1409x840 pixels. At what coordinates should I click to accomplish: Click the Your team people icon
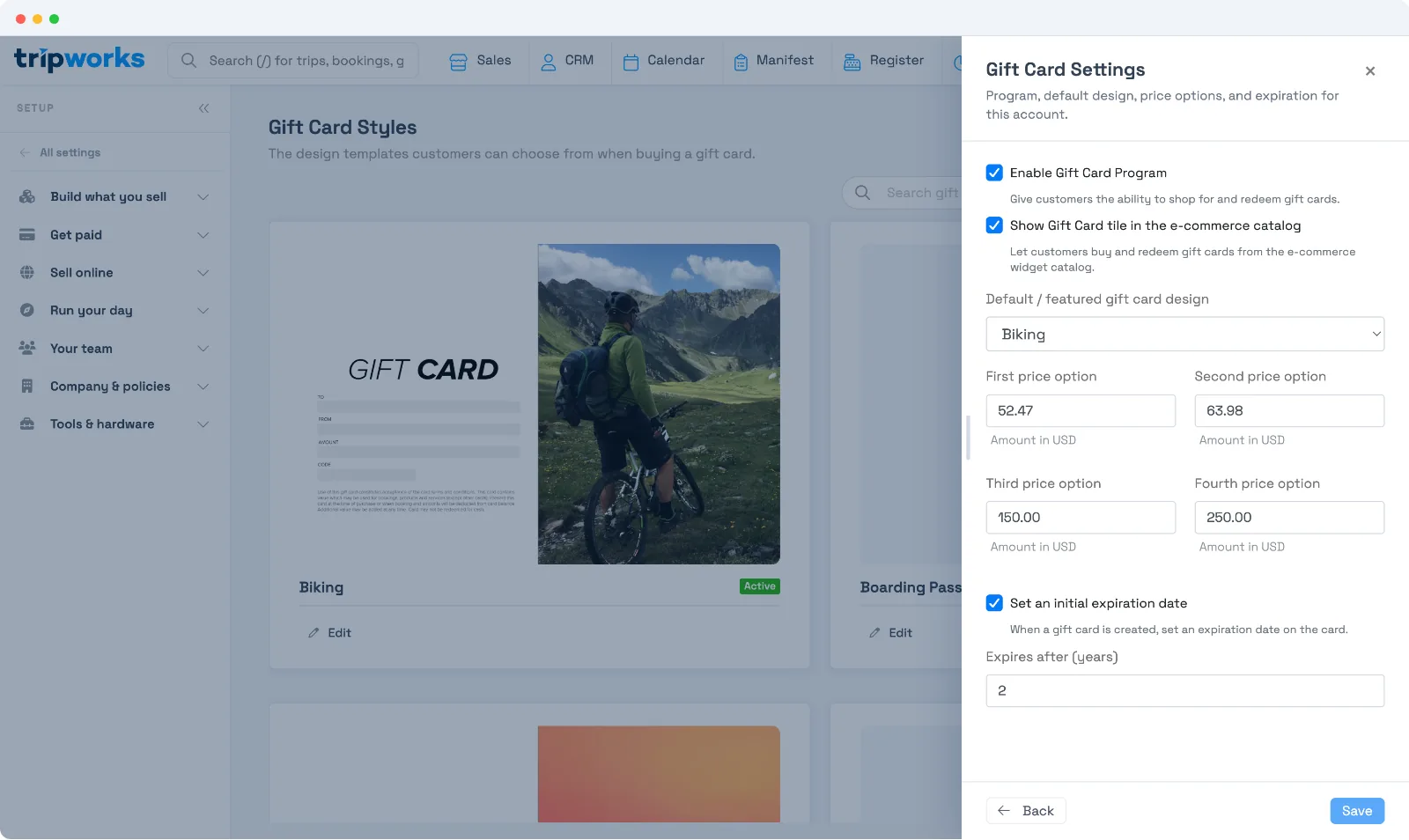(27, 348)
